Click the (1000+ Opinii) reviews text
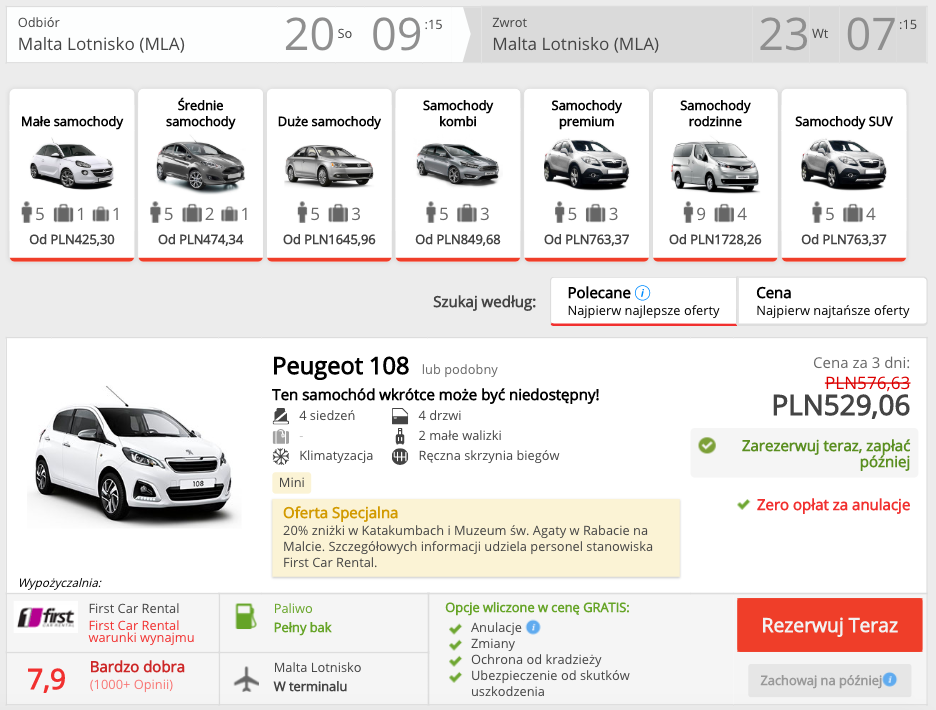 [x=131, y=684]
